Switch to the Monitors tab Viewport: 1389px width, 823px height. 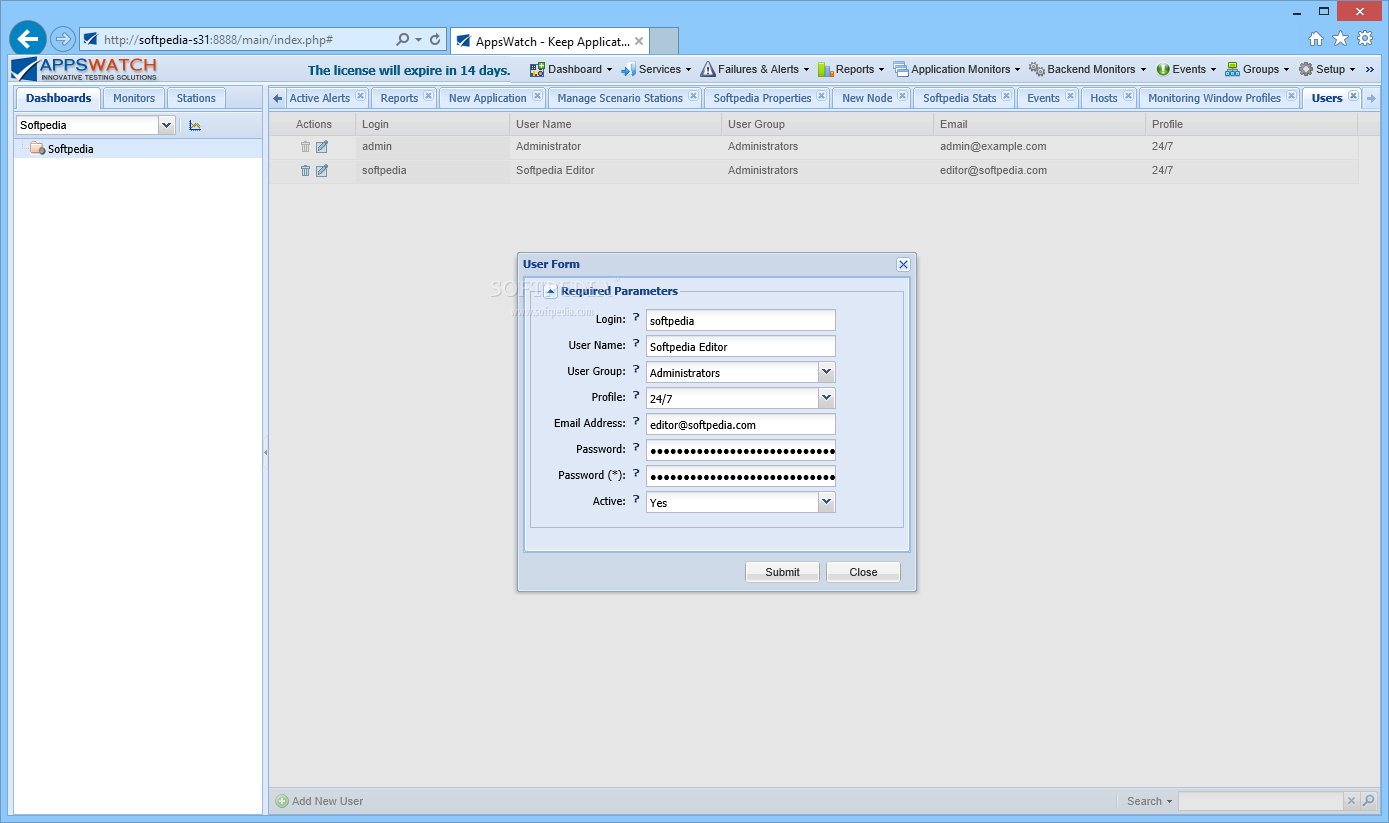(x=134, y=98)
